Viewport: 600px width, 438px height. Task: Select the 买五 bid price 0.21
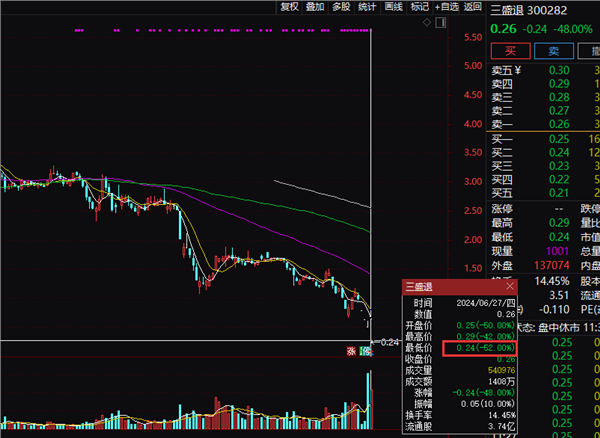pos(559,193)
